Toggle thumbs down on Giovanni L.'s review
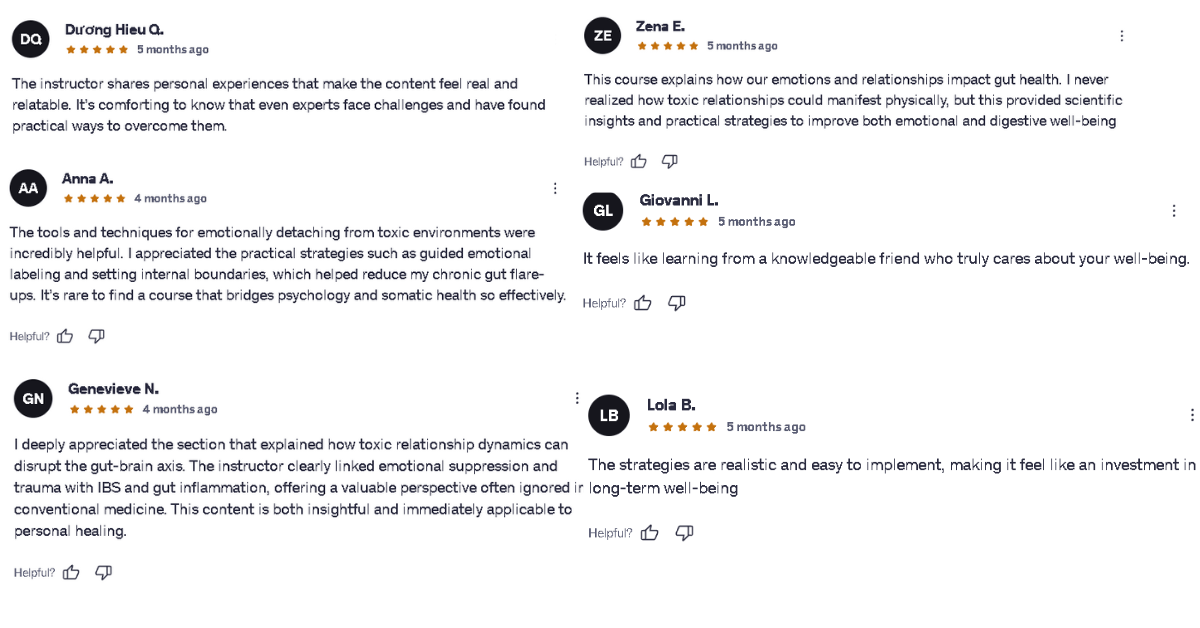Image resolution: width=1200 pixels, height=628 pixels. tap(676, 303)
